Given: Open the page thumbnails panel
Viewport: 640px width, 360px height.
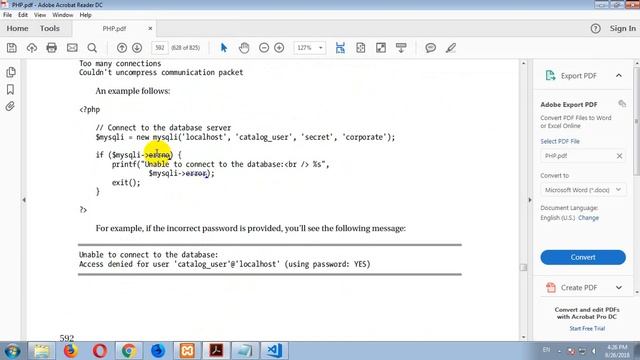Looking at the screenshot, I should pos(11,72).
